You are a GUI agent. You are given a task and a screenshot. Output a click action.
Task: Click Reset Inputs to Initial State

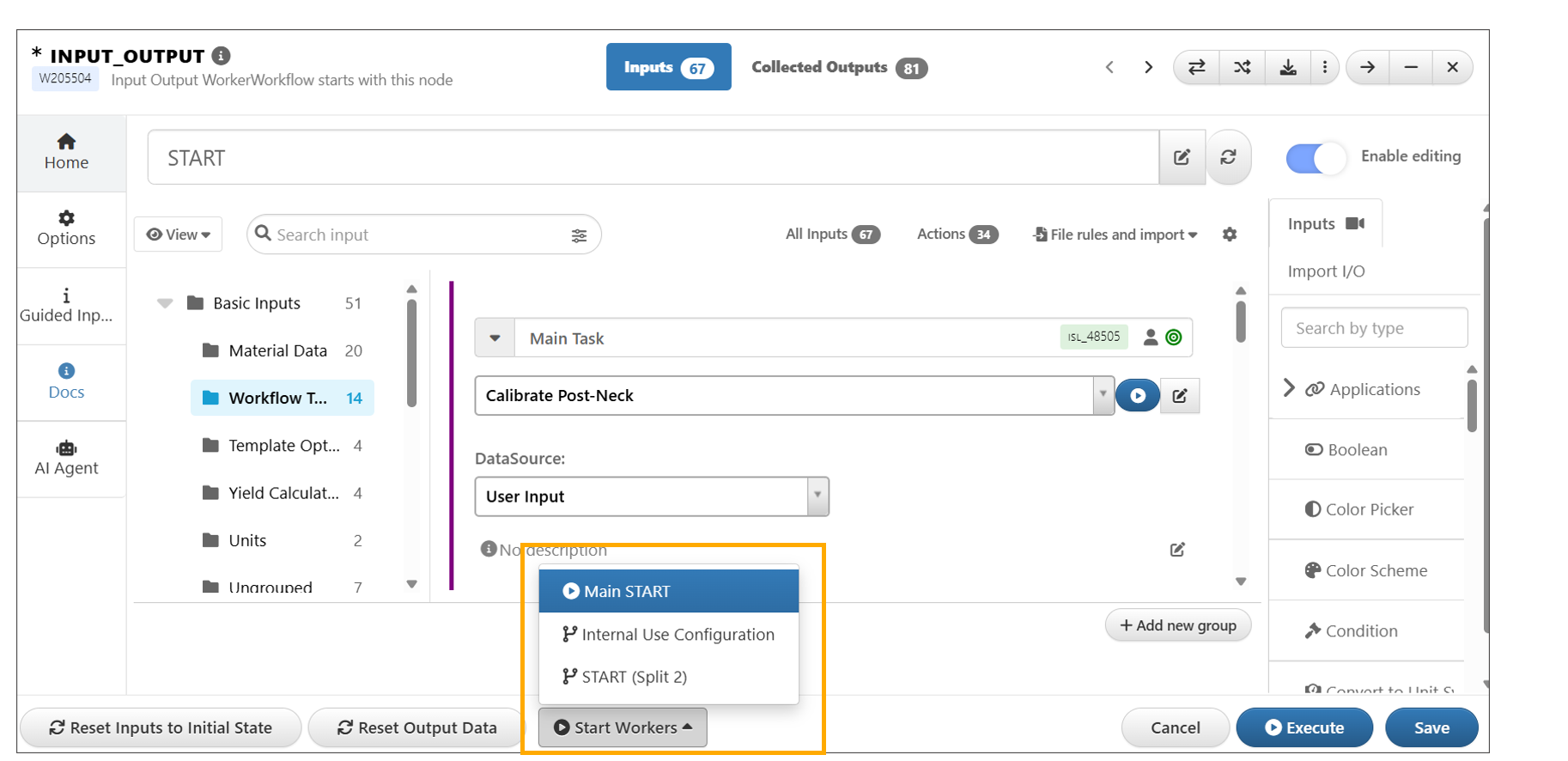click(161, 728)
